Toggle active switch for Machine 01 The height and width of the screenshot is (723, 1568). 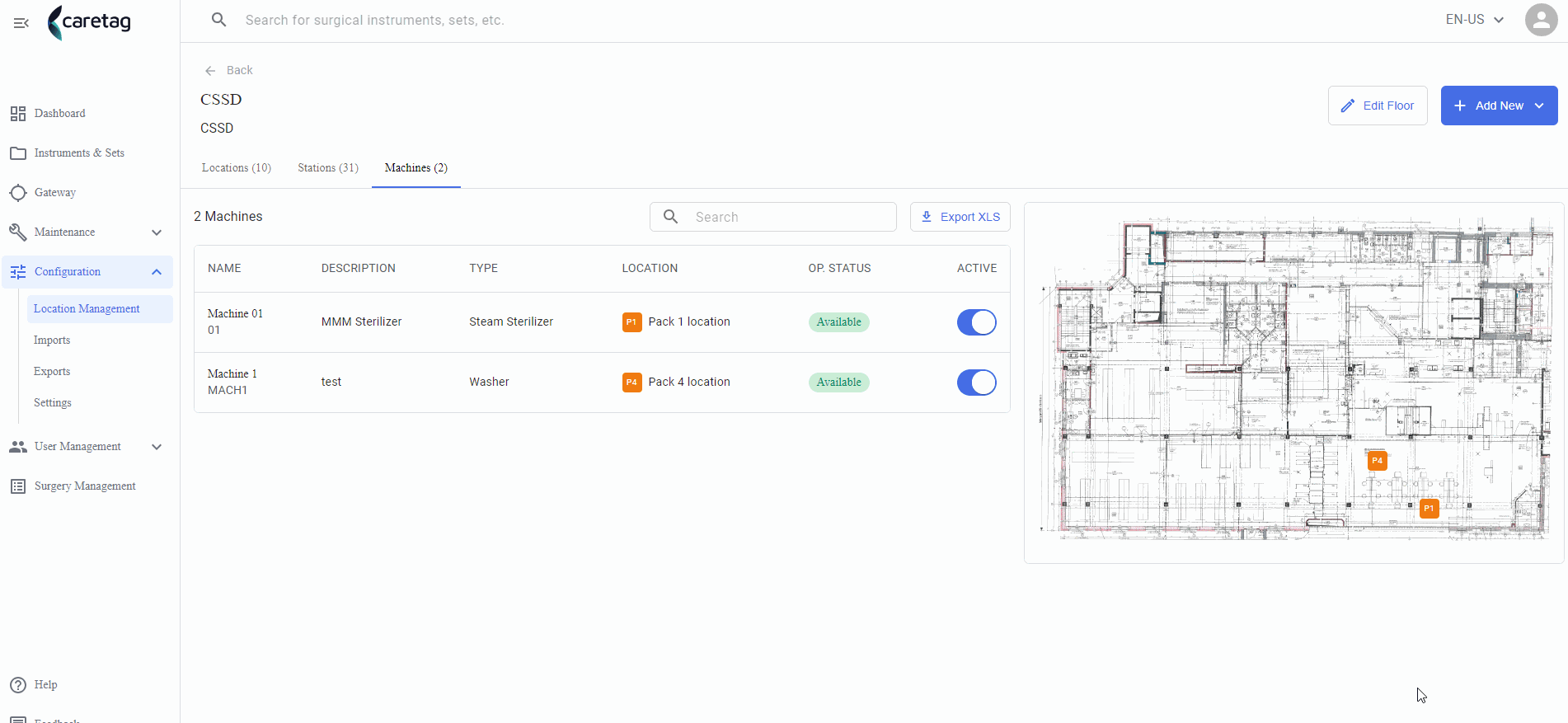tap(976, 322)
